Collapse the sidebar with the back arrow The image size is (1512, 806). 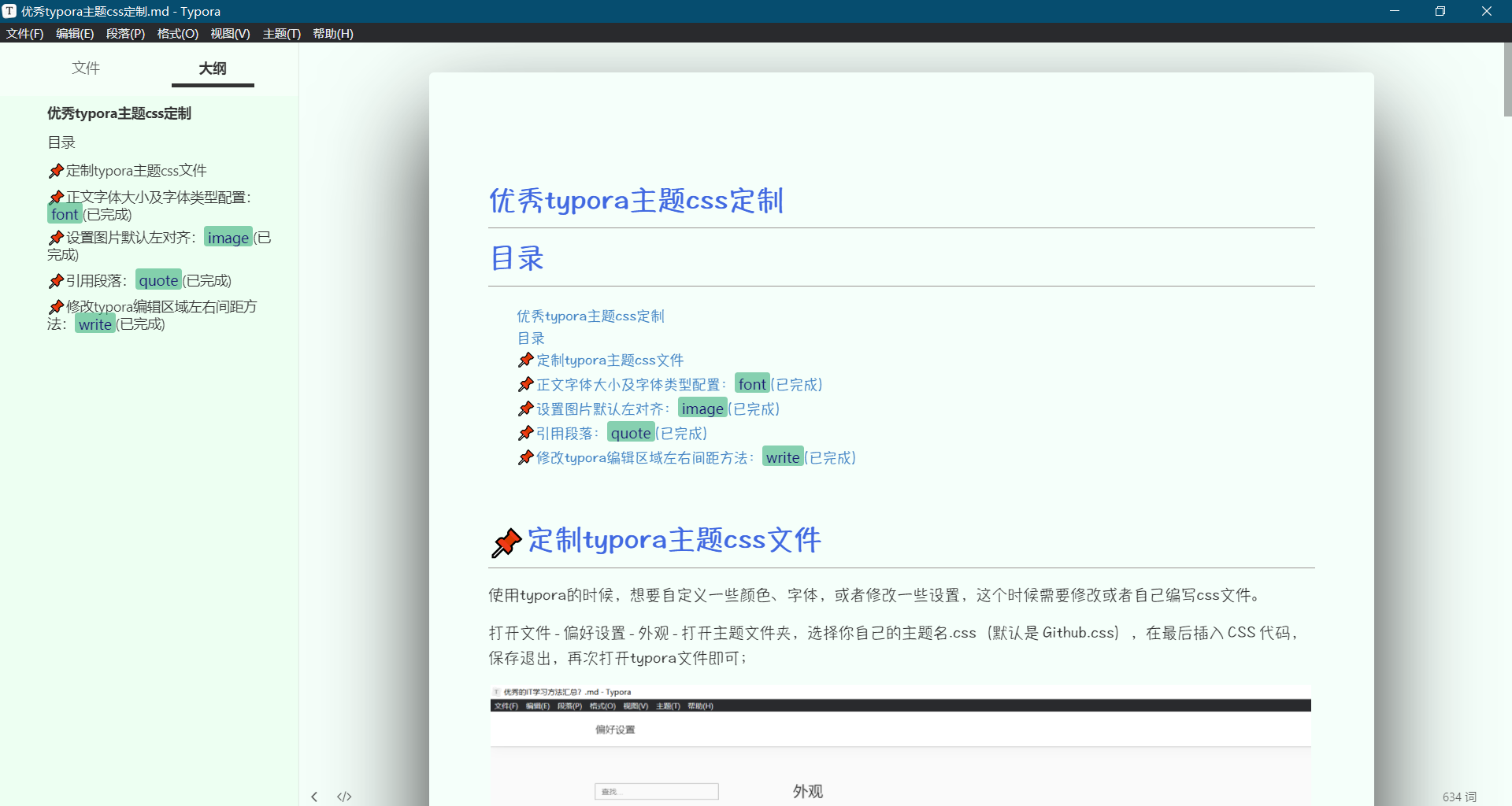pyautogui.click(x=314, y=797)
